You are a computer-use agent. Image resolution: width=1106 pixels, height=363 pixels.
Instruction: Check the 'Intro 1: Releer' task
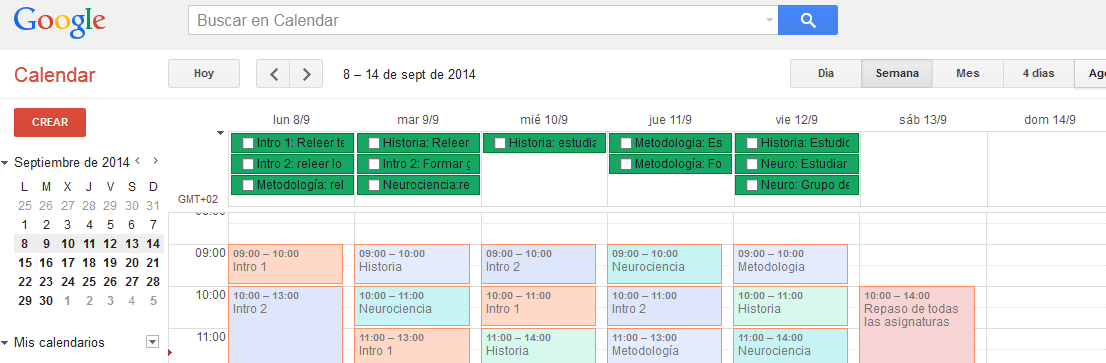248,143
